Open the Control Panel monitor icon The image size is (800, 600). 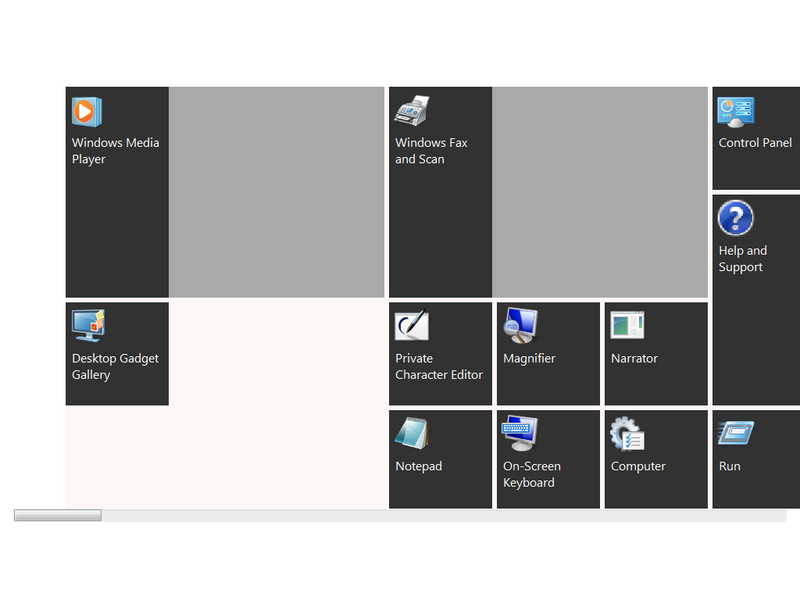[736, 112]
